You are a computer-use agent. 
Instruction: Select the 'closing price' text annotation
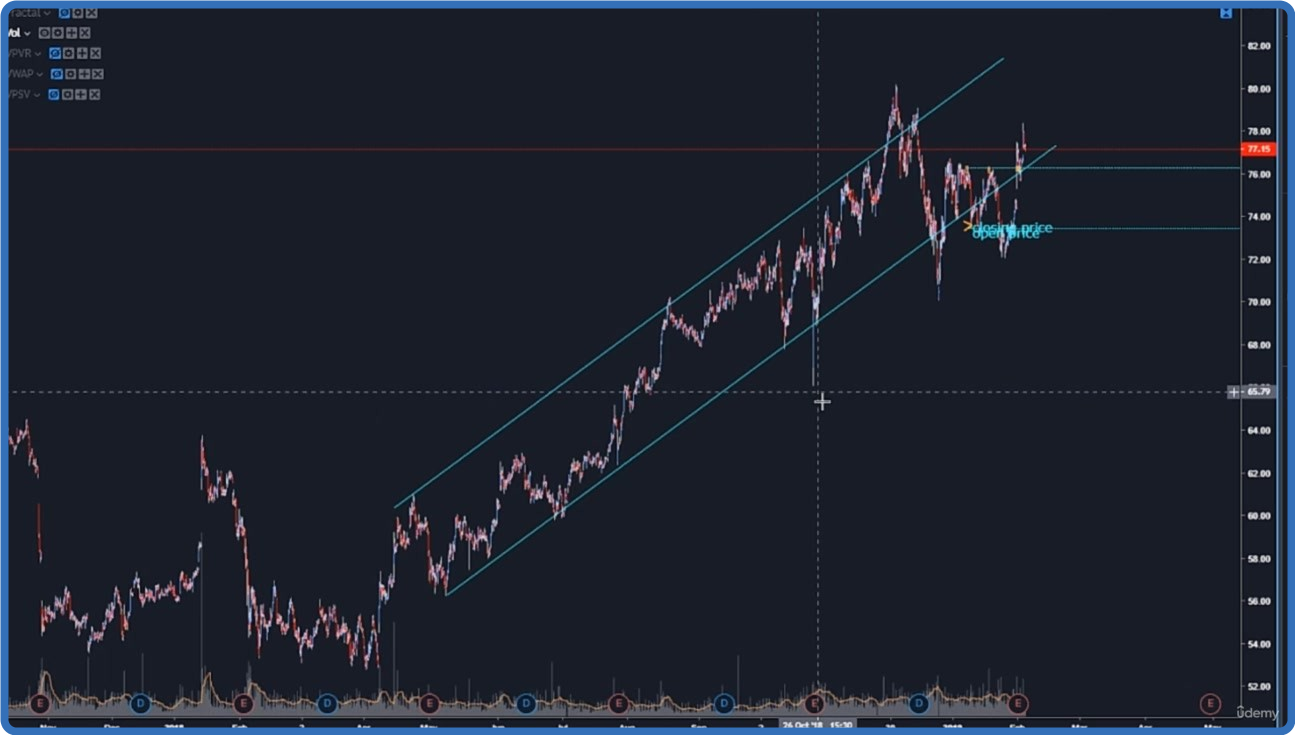(1012, 227)
